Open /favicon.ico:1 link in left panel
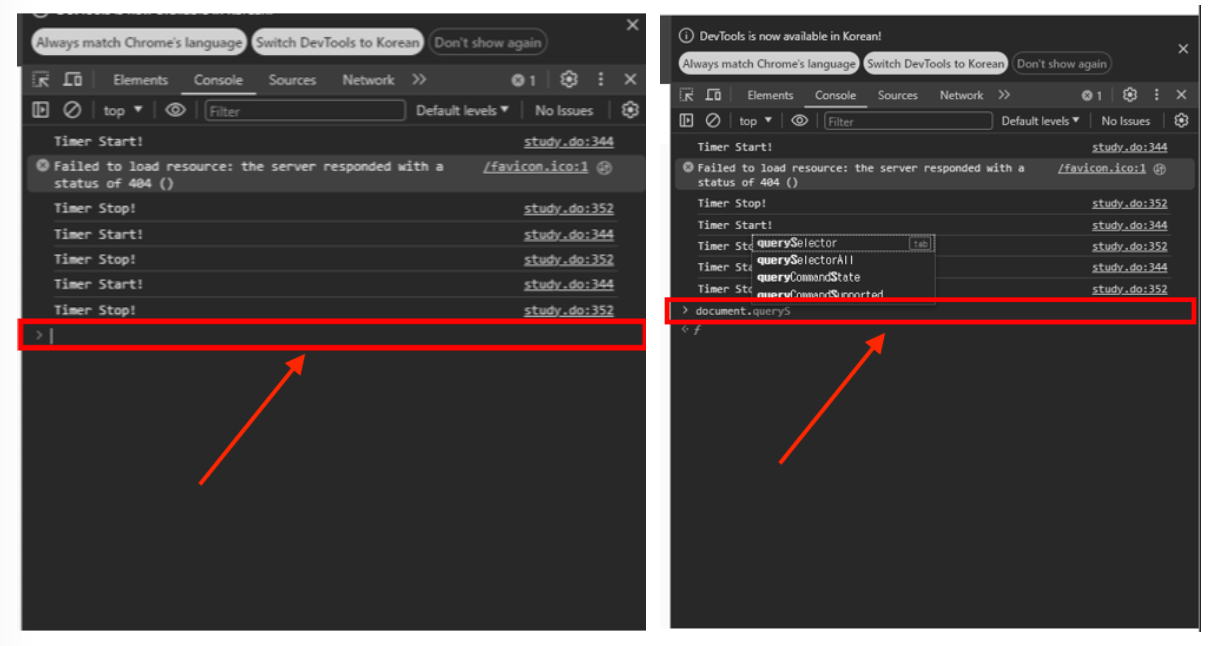1216x646 pixels. point(535,167)
